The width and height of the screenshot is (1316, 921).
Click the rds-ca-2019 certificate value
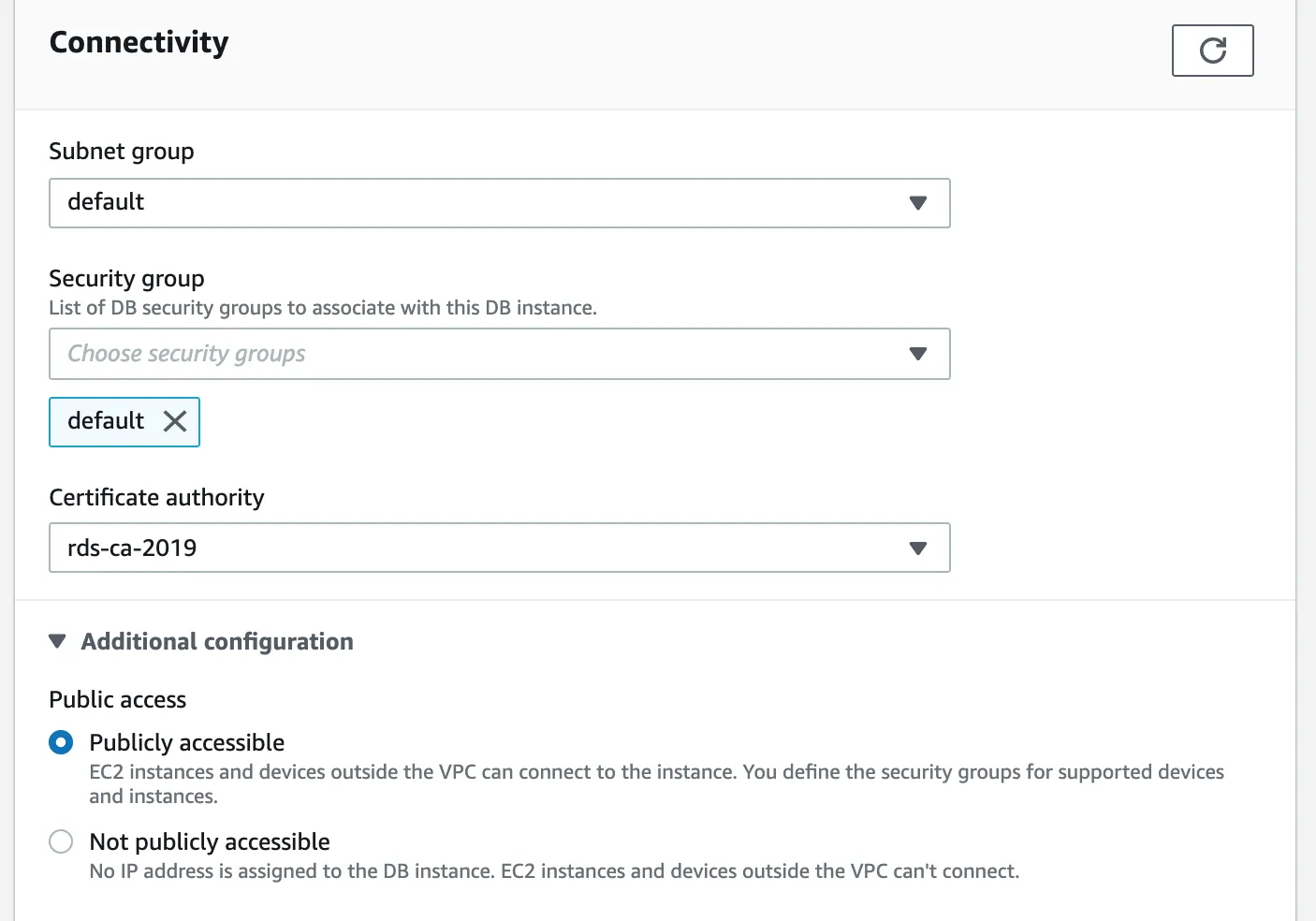[132, 548]
